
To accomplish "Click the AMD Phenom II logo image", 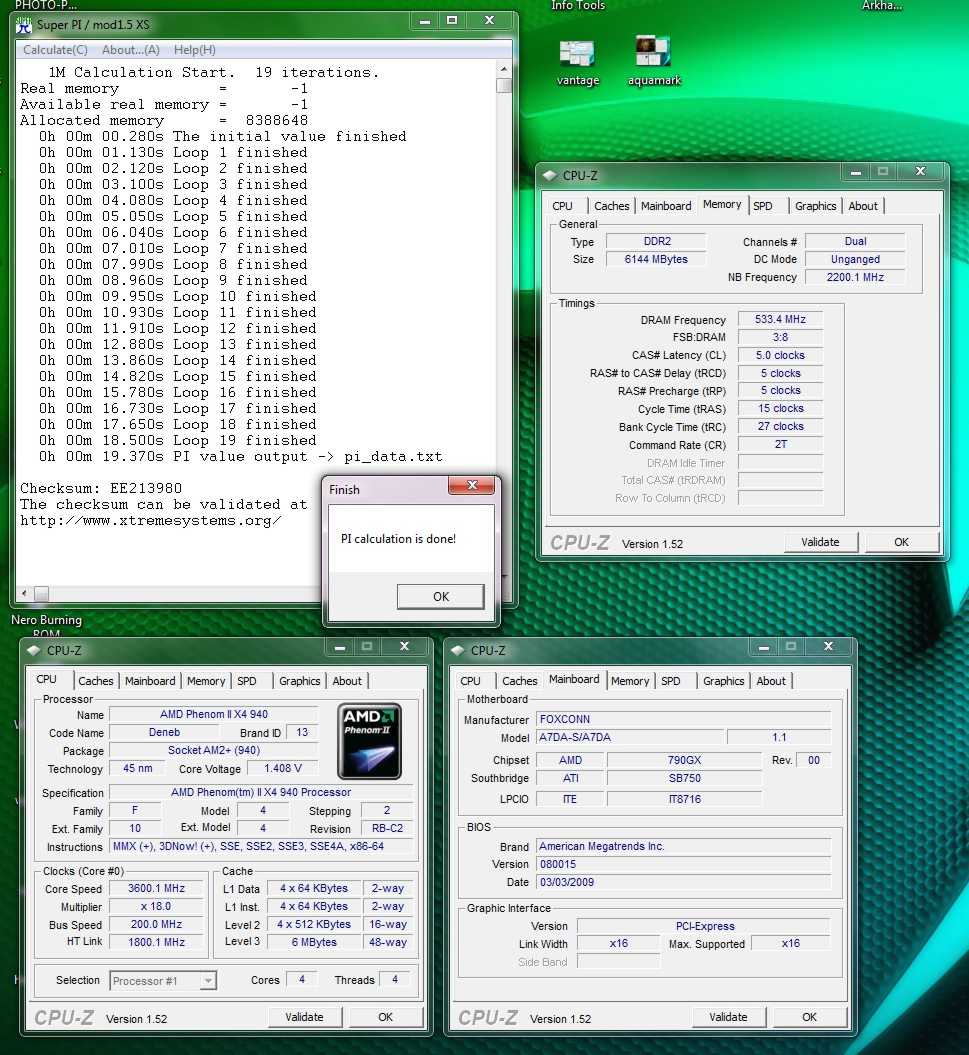I will coord(369,741).
